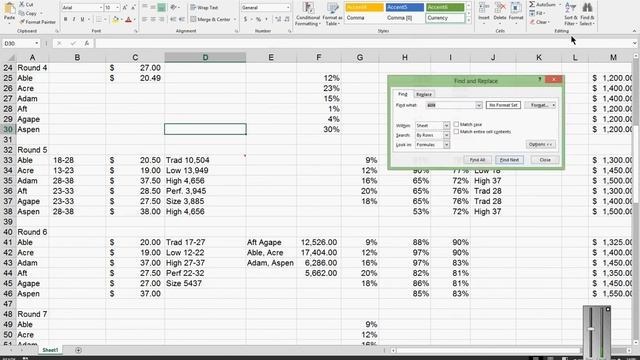Screen dimensions: 640x360
Task: Apply the Accent4 orange cell style
Action: point(364,7)
